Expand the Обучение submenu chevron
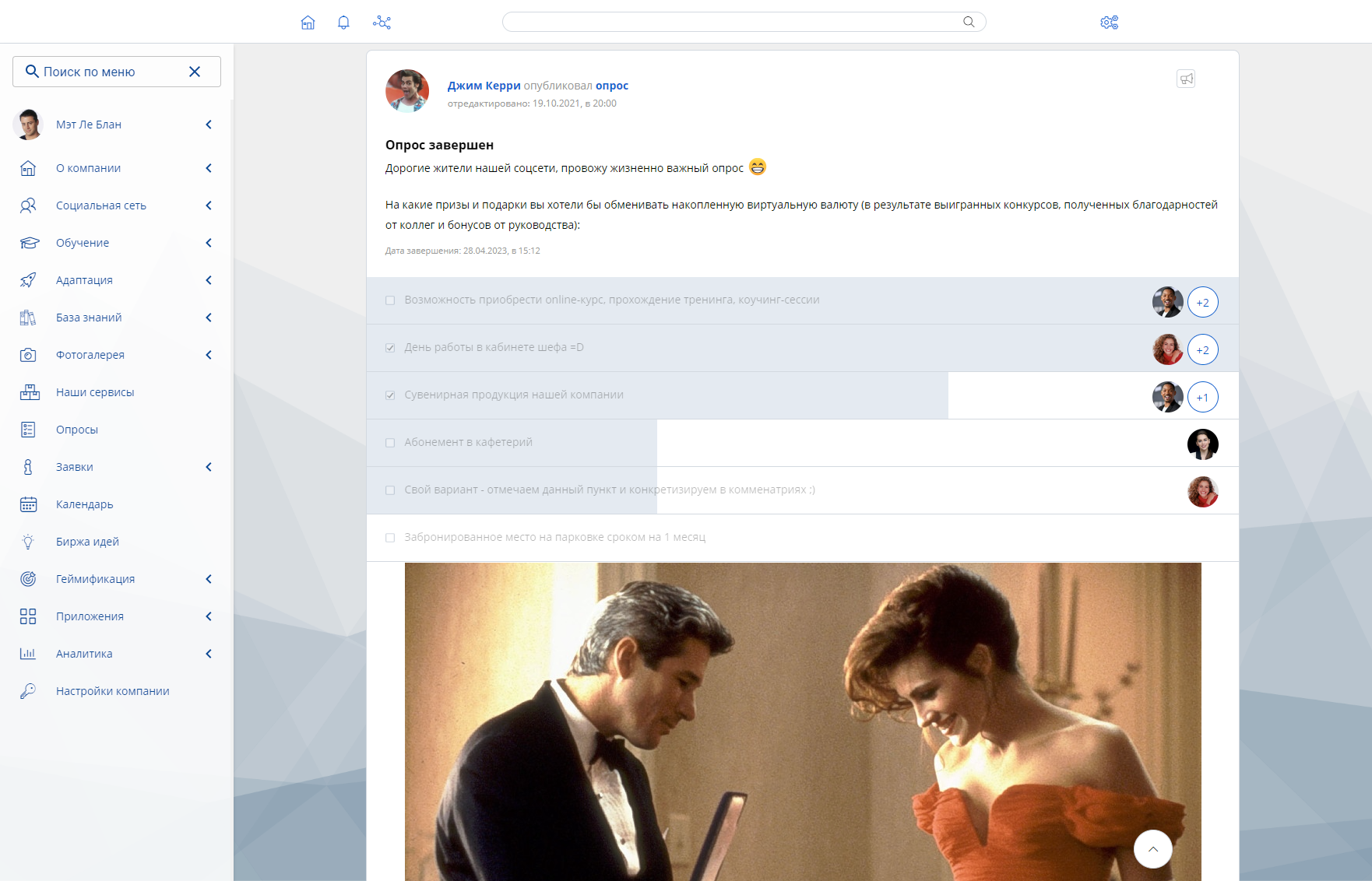 pyautogui.click(x=209, y=243)
